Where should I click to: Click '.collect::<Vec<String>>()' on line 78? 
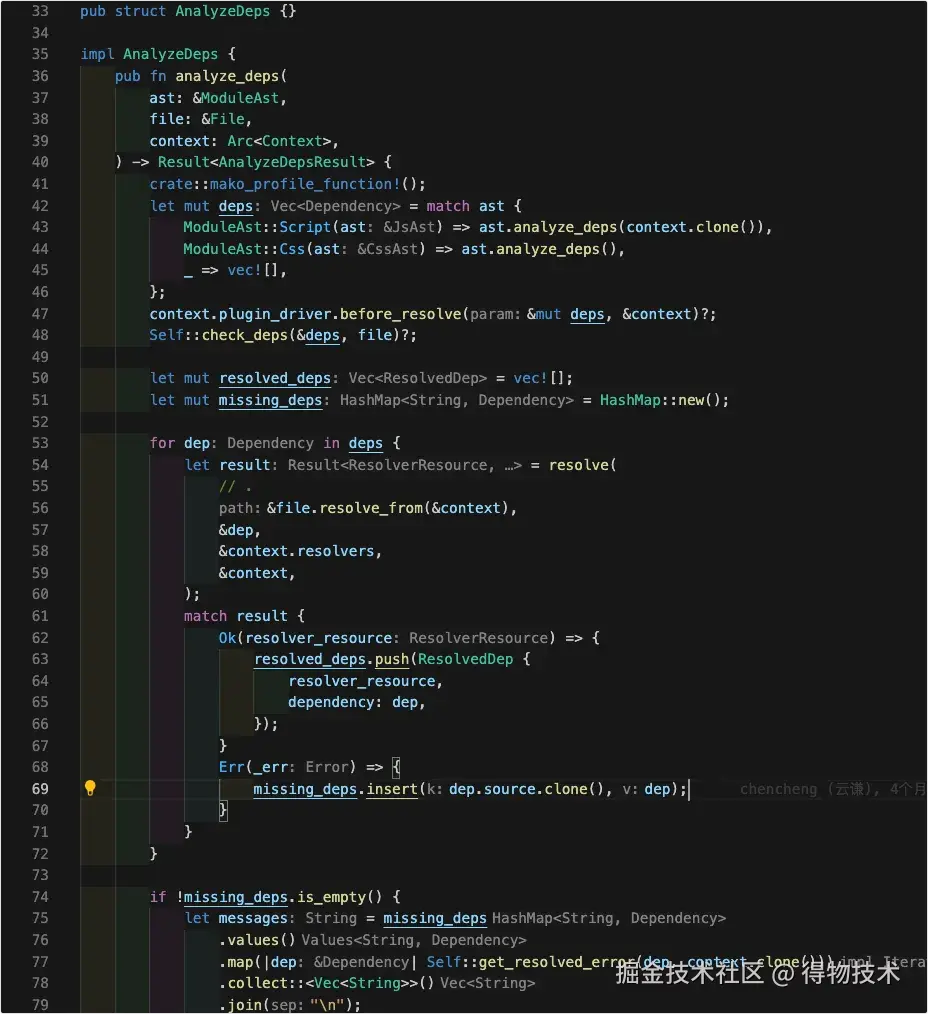(x=327, y=983)
